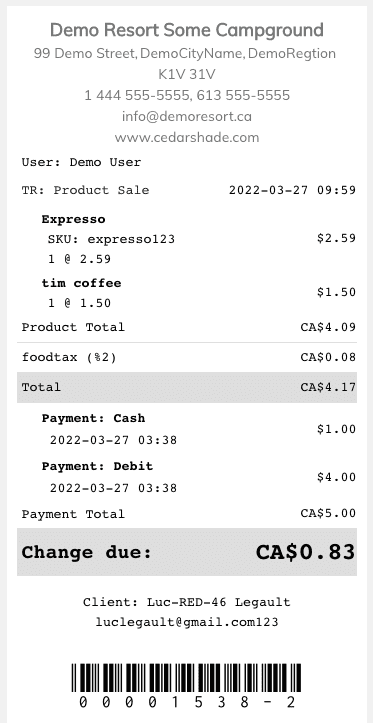
Task: Click the Change due CA$0.83 amount
Action: coord(305,552)
